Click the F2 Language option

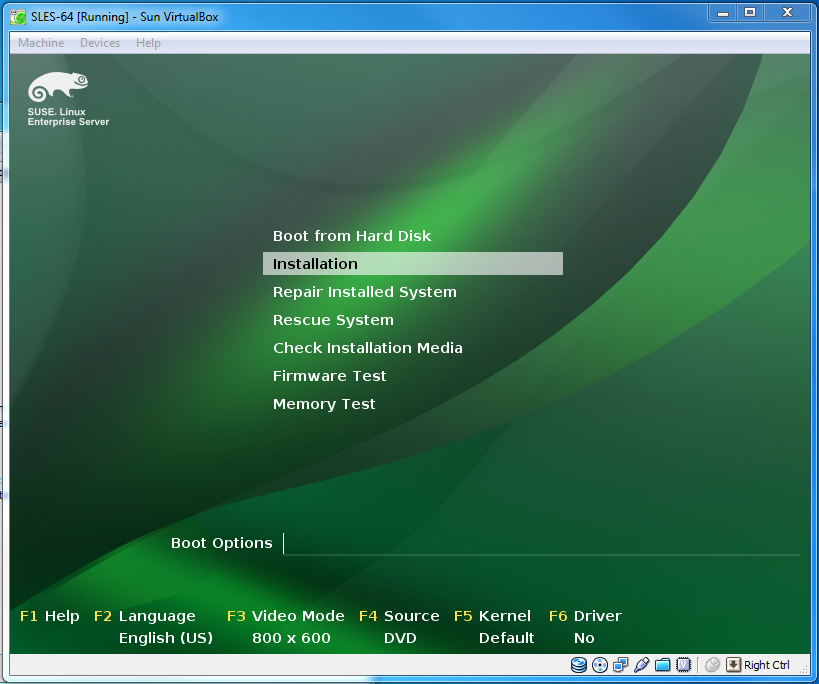[145, 616]
